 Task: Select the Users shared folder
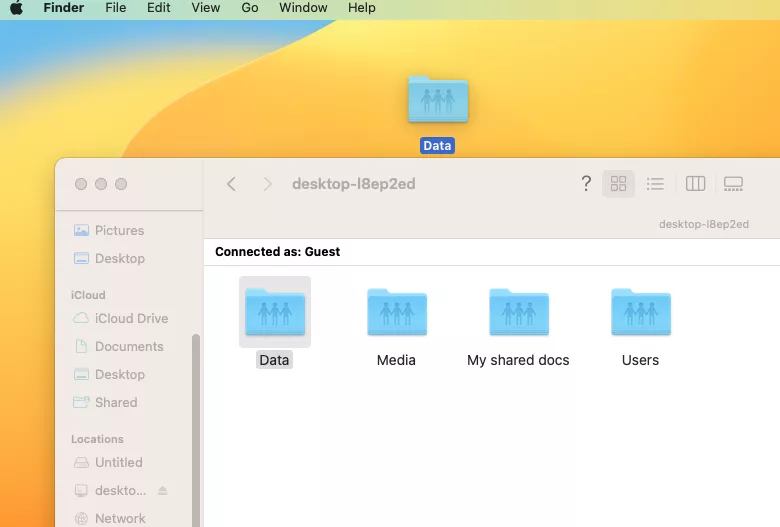pyautogui.click(x=640, y=313)
